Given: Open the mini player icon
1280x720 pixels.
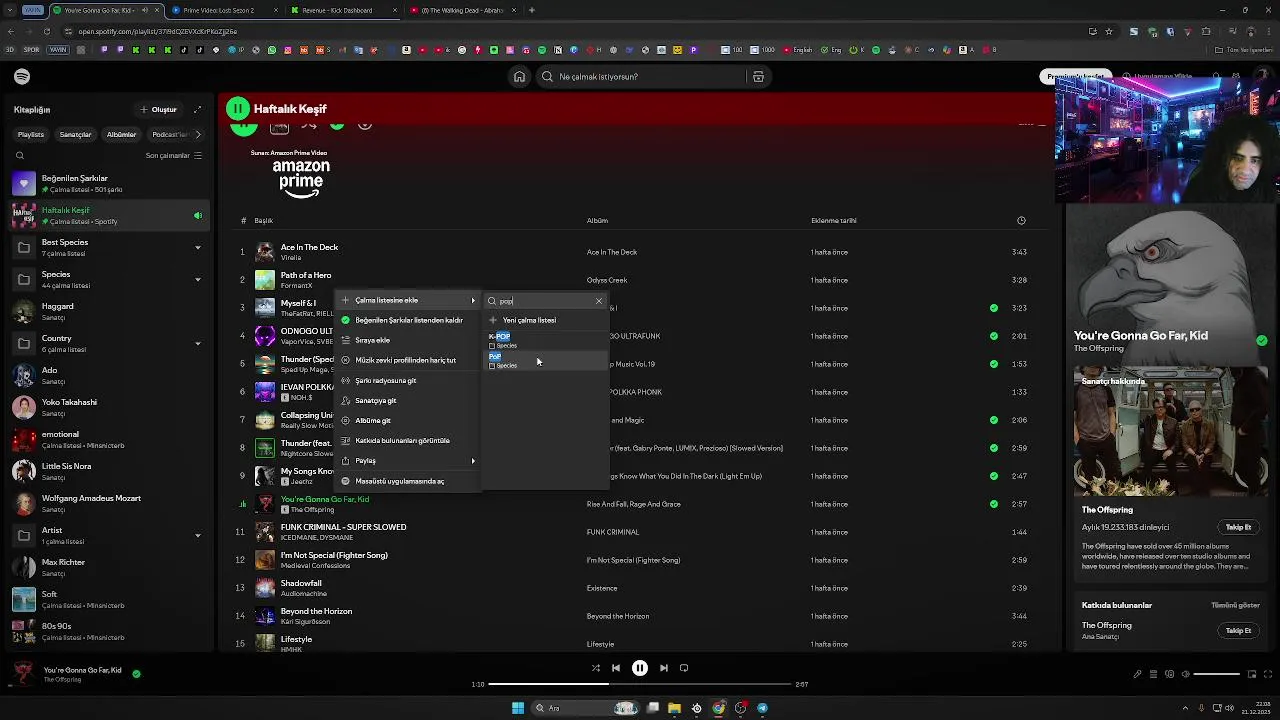Looking at the screenshot, I should click(1250, 674).
